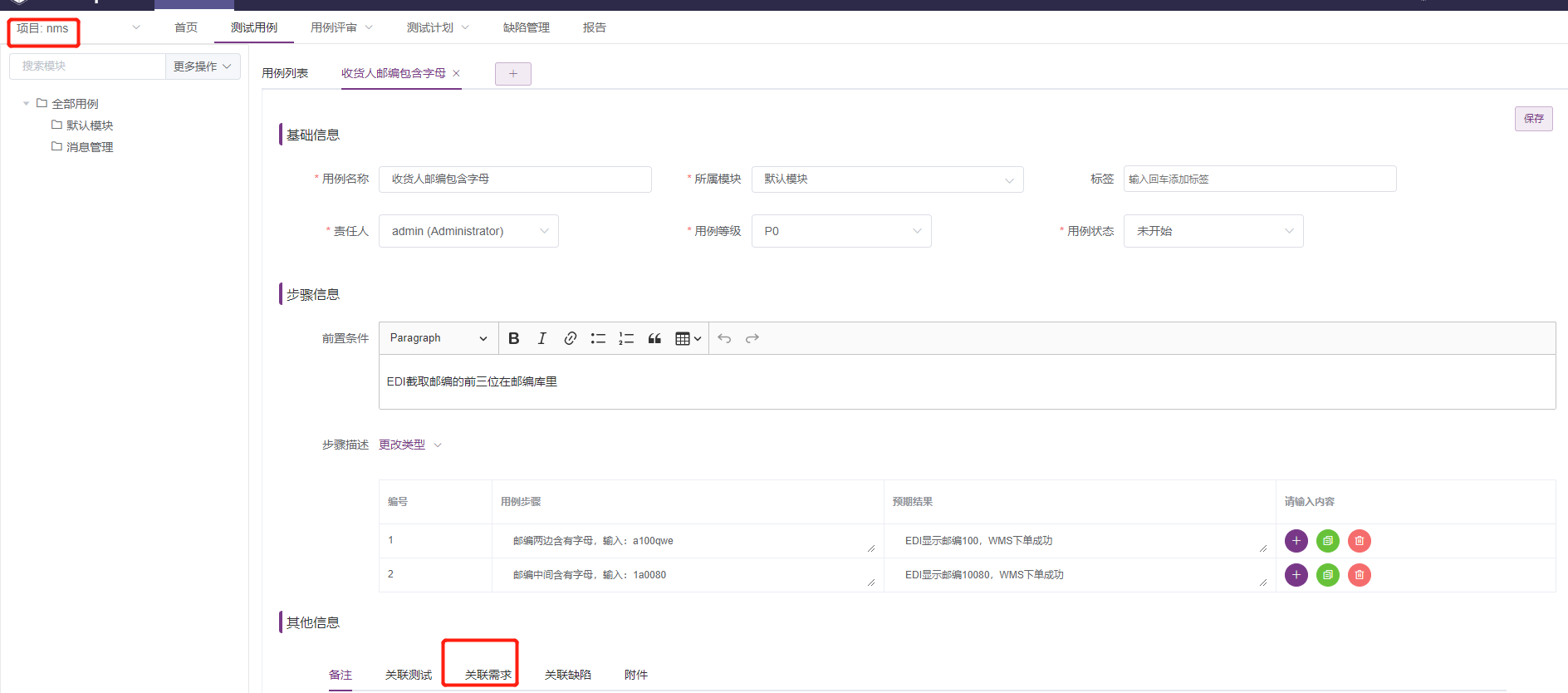This screenshot has height=693, width=1568.
Task: Toggle bold formatting in precondition editor
Action: 514,338
